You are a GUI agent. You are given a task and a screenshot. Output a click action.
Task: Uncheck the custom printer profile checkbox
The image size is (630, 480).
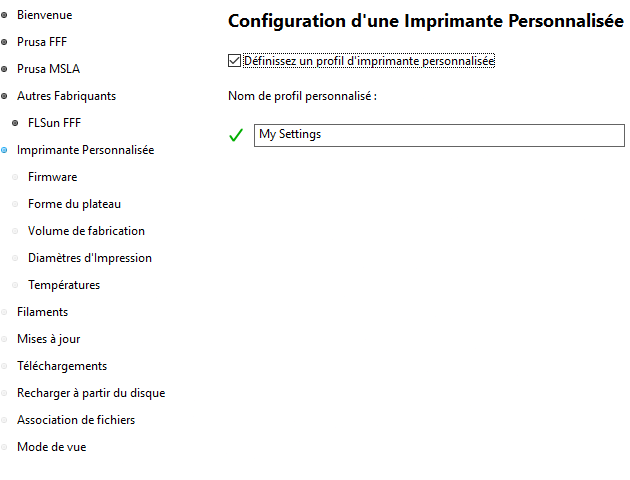pos(234,61)
